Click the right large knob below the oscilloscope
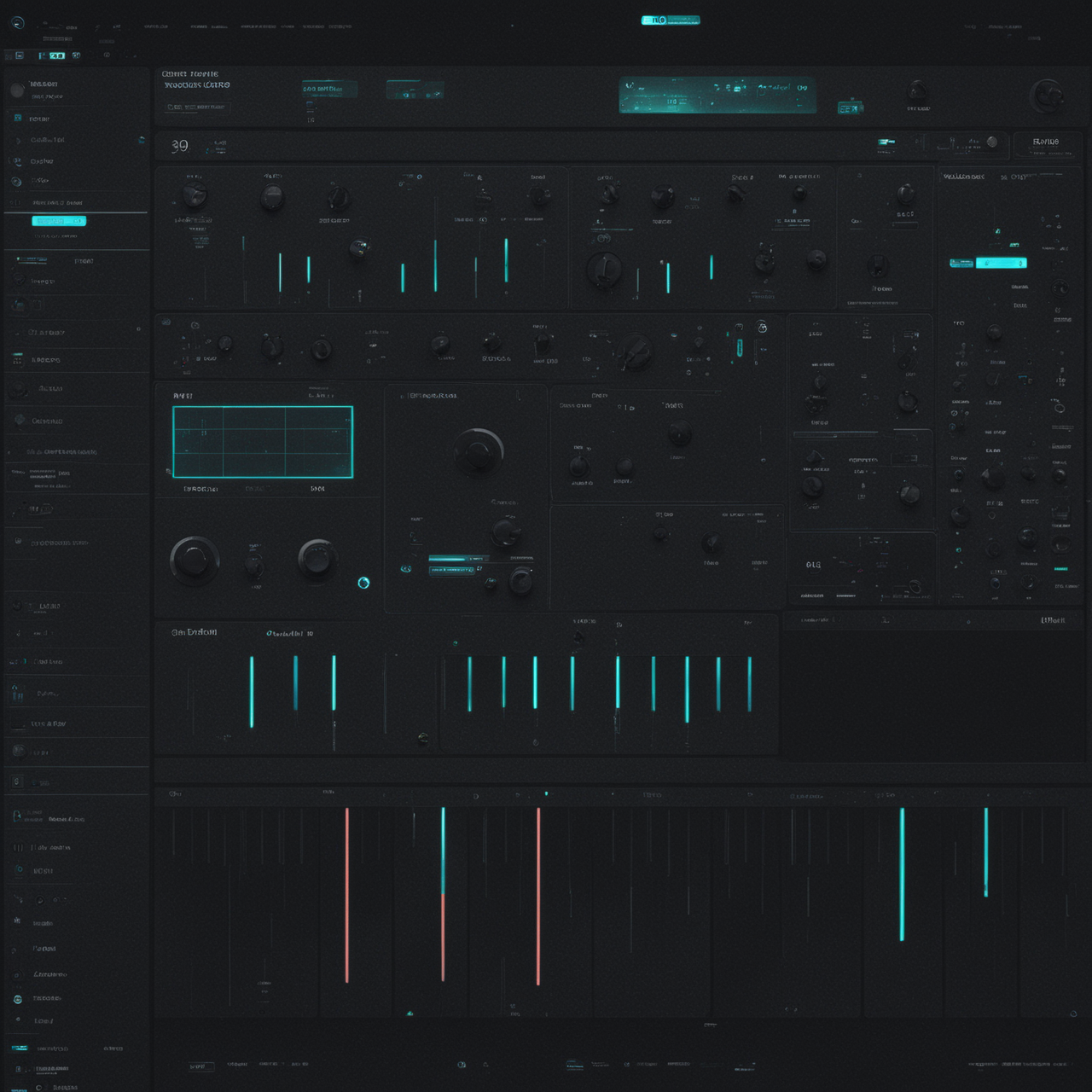This screenshot has height=1092, width=1092. tap(317, 560)
